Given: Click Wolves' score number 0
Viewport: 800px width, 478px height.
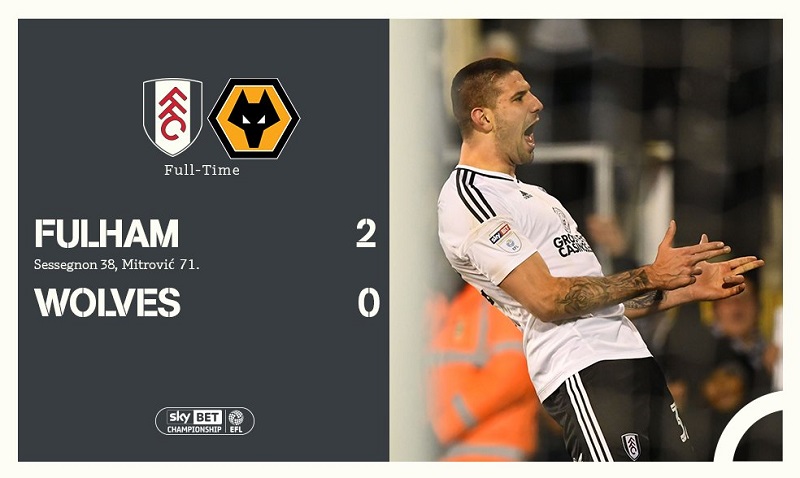Looking at the screenshot, I should pyautogui.click(x=368, y=302).
